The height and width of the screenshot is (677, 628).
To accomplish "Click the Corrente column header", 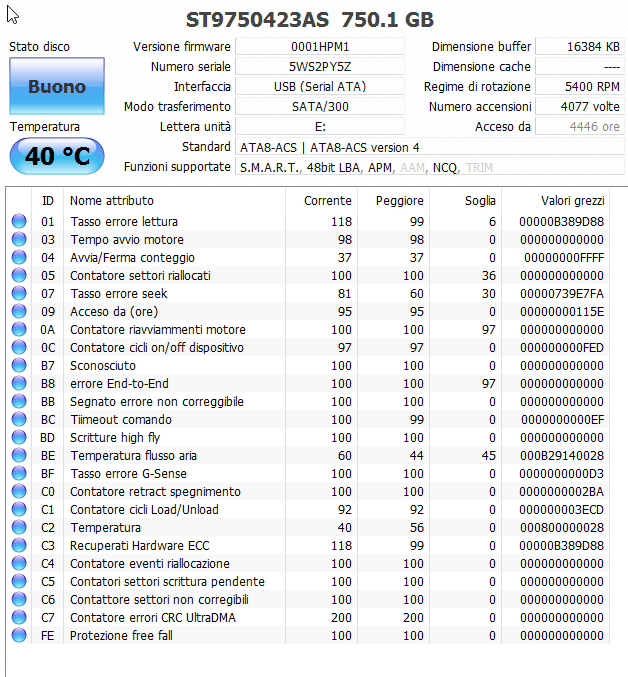I will 322,200.
